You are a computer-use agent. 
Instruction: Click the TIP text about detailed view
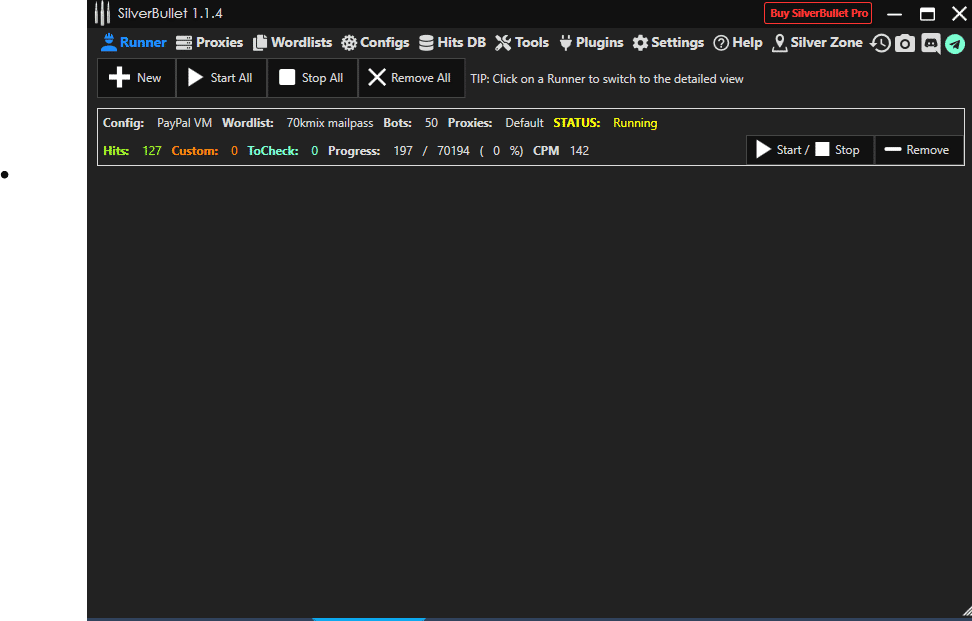[x=606, y=79]
